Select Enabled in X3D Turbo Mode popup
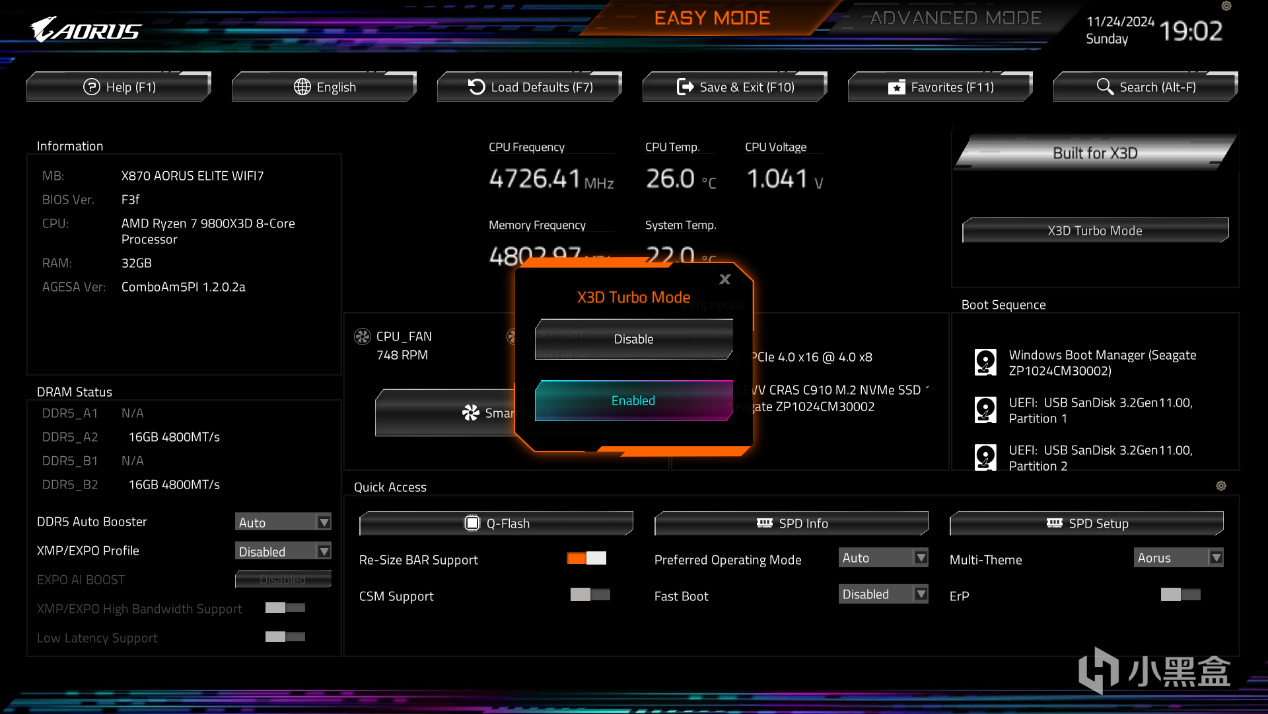Viewport: 1268px width, 714px height. coord(634,400)
